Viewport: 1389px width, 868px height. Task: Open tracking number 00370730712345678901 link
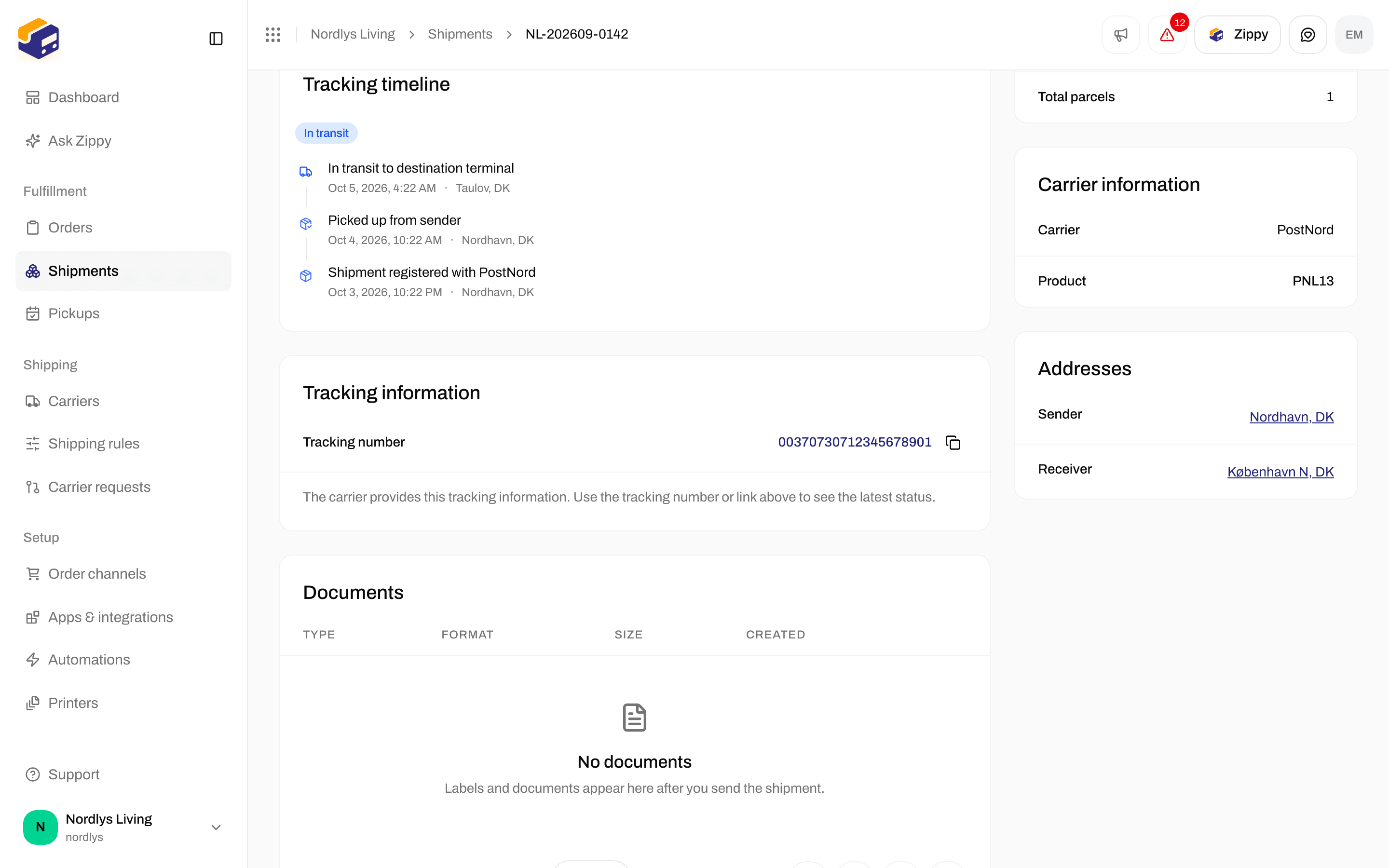pyautogui.click(x=855, y=442)
